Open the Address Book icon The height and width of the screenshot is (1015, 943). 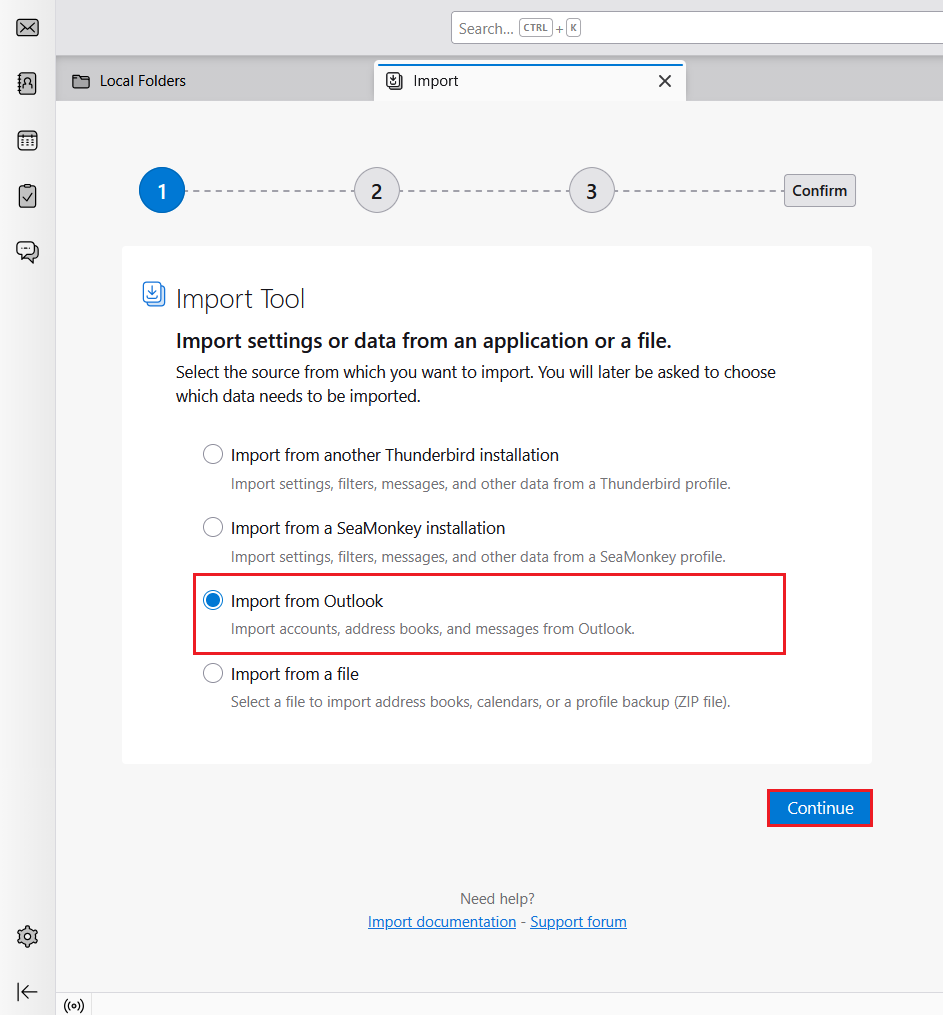coord(27,84)
